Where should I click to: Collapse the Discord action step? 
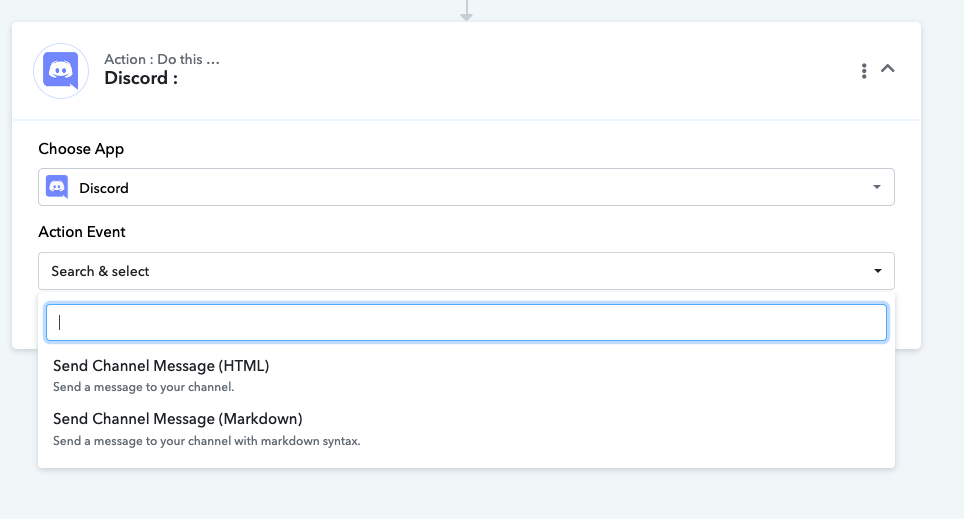click(888, 68)
